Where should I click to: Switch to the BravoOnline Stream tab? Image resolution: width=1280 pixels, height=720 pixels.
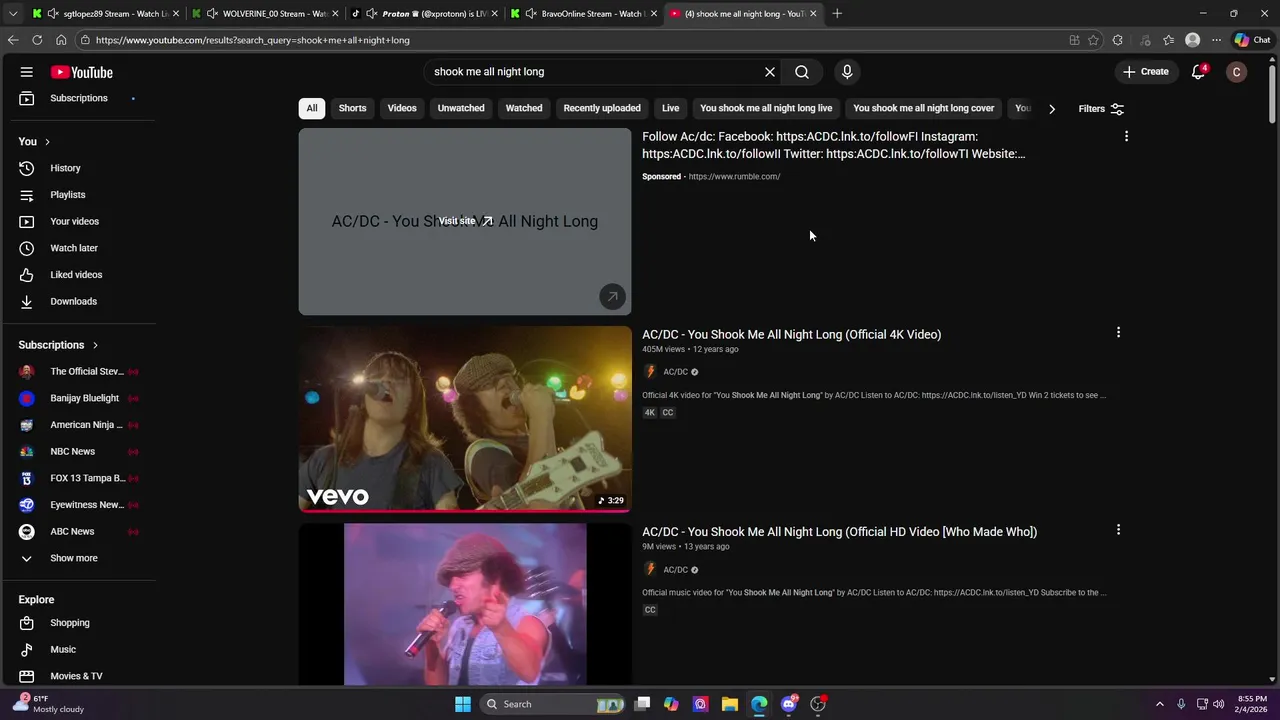[x=583, y=14]
